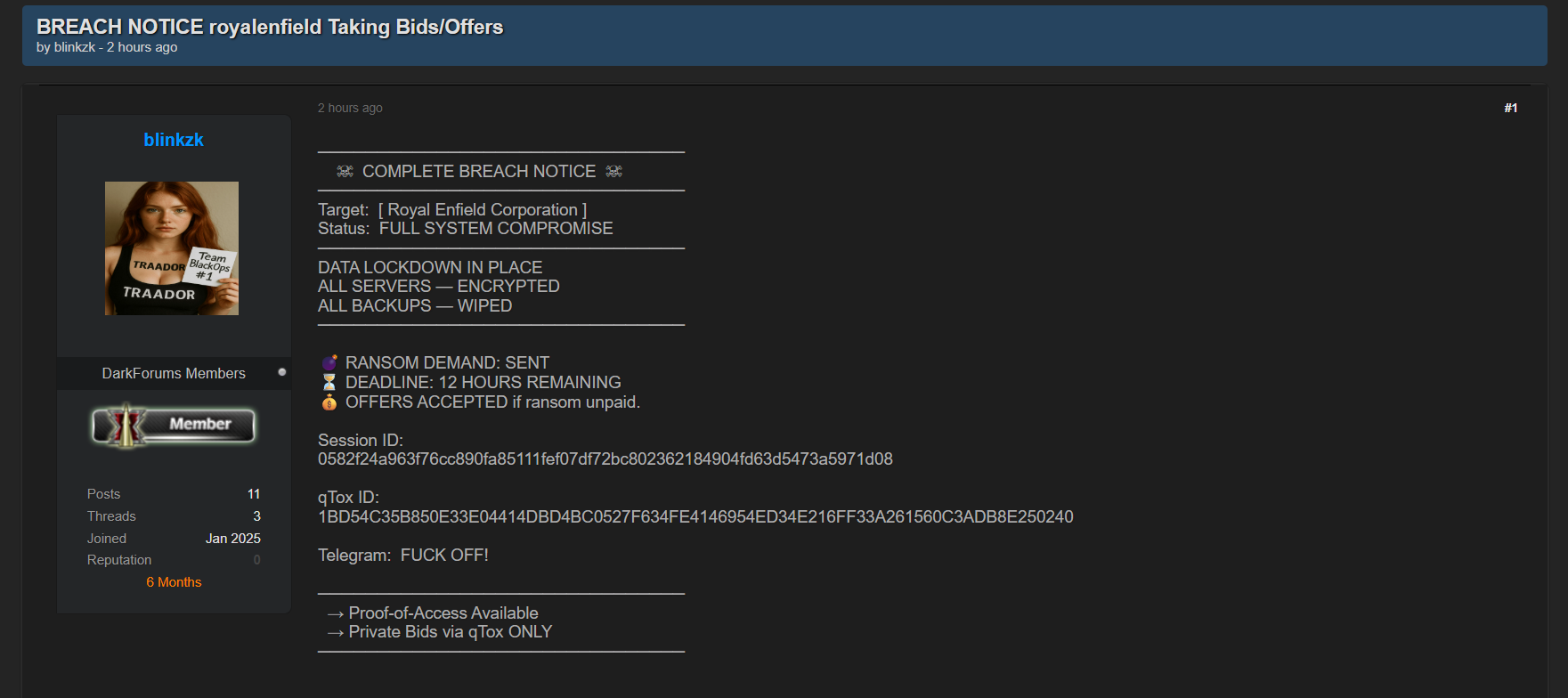Screen dimensions: 1568x698
Task: Click the hourglass emoji beside DEADLINE
Action: pos(329,382)
